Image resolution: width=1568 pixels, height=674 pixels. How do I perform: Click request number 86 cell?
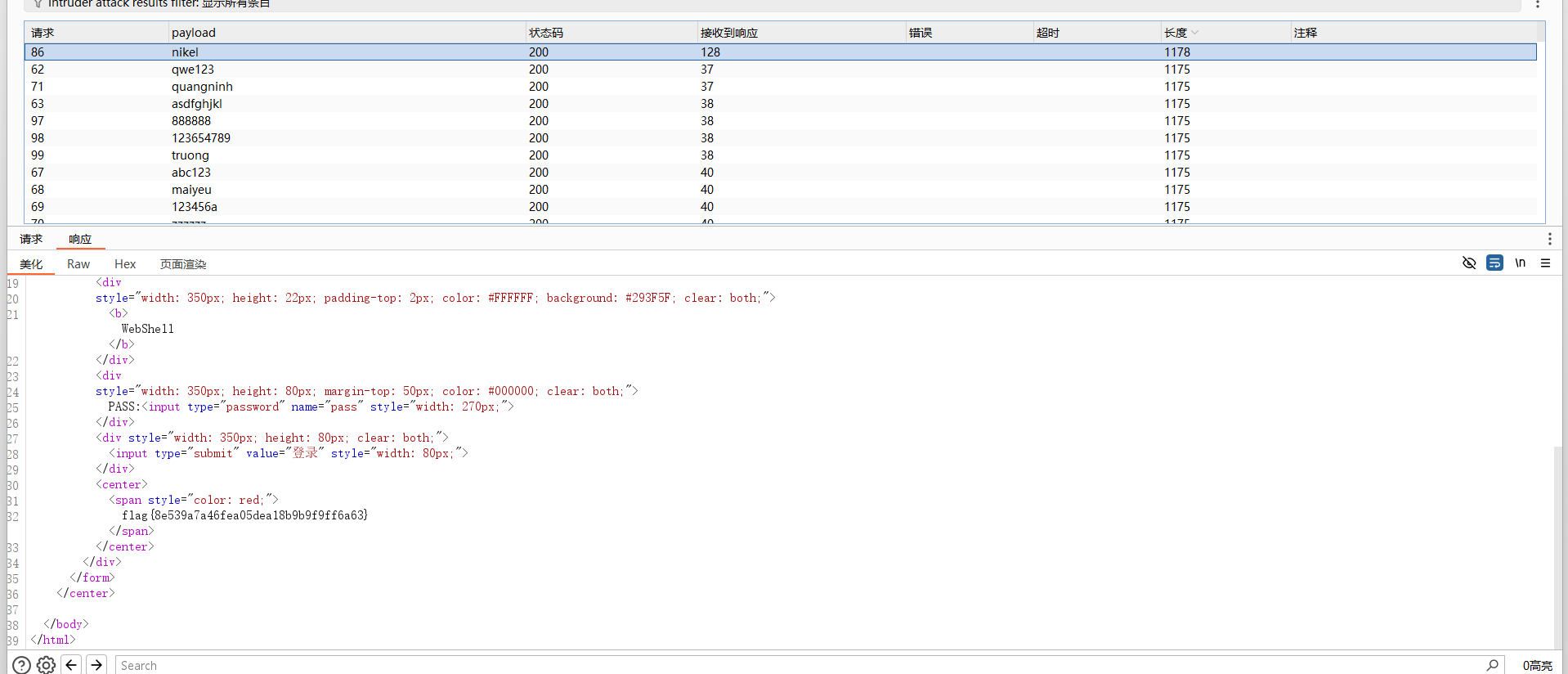click(38, 52)
